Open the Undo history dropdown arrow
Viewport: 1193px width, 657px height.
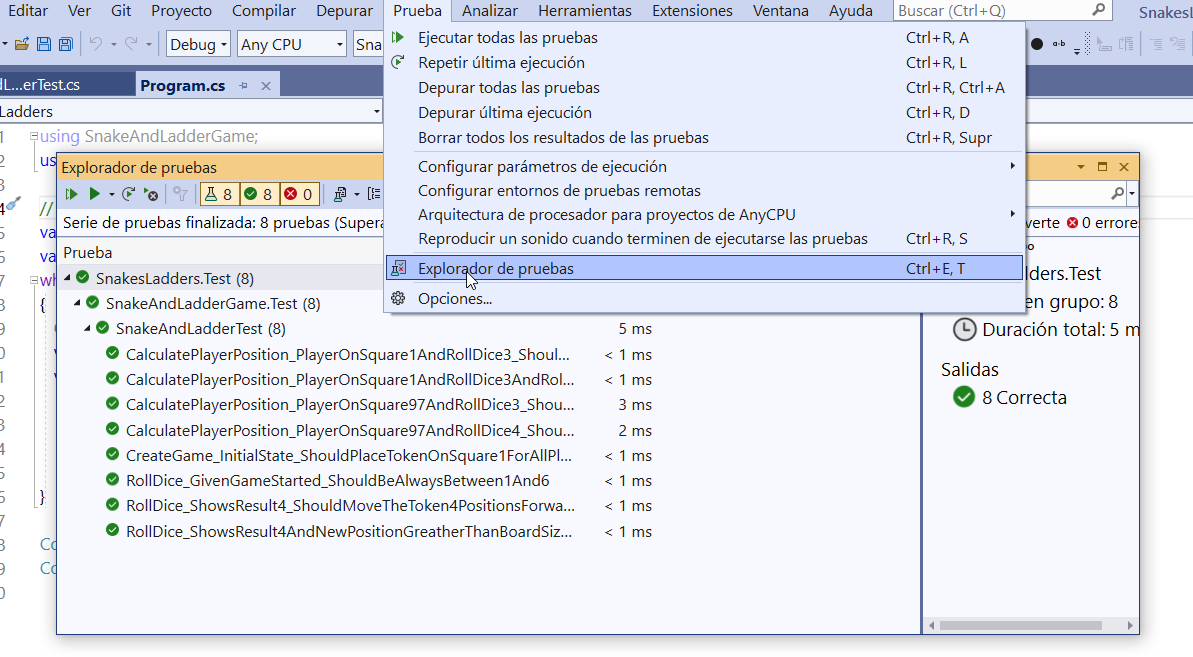[x=113, y=44]
